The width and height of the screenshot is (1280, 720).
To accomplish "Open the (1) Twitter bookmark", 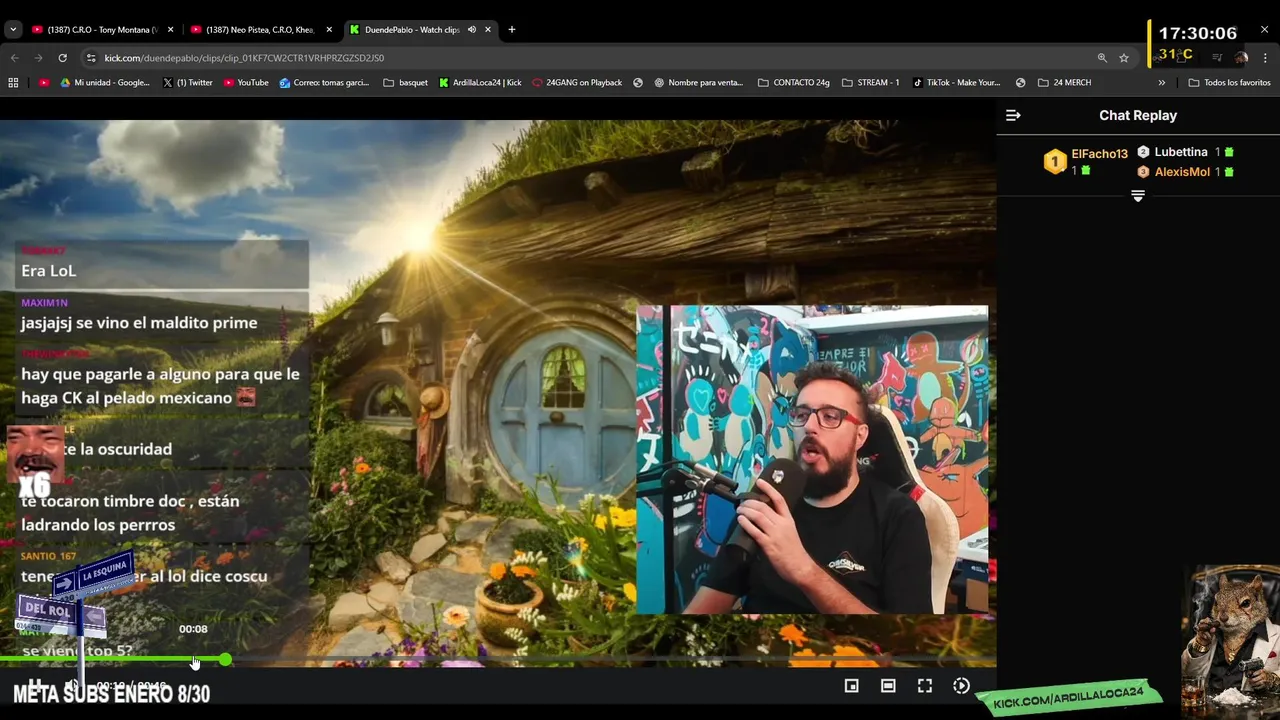I will tap(188, 83).
